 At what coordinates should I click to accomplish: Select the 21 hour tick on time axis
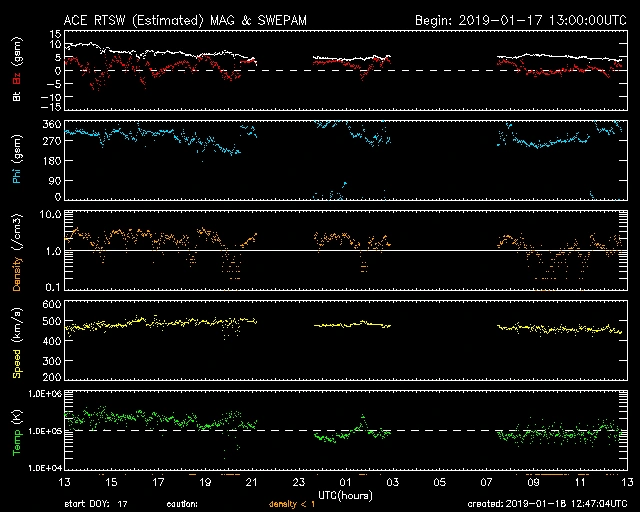(252, 482)
